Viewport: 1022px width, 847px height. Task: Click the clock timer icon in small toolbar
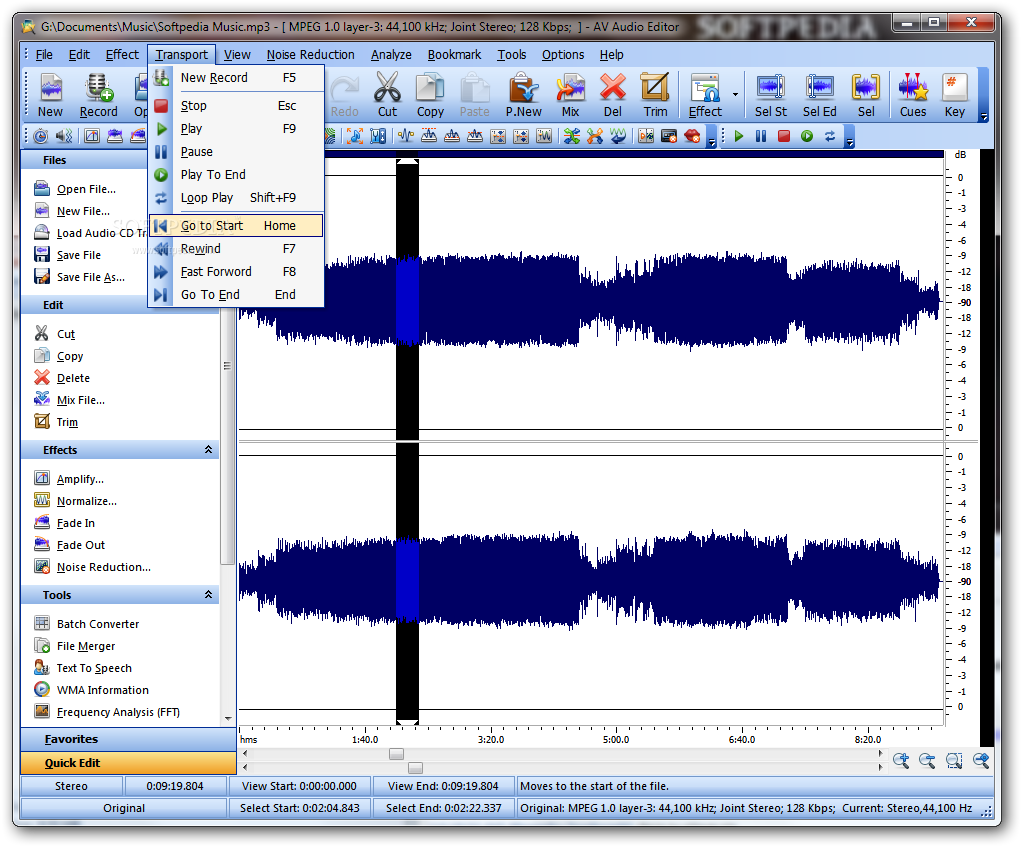pos(40,136)
